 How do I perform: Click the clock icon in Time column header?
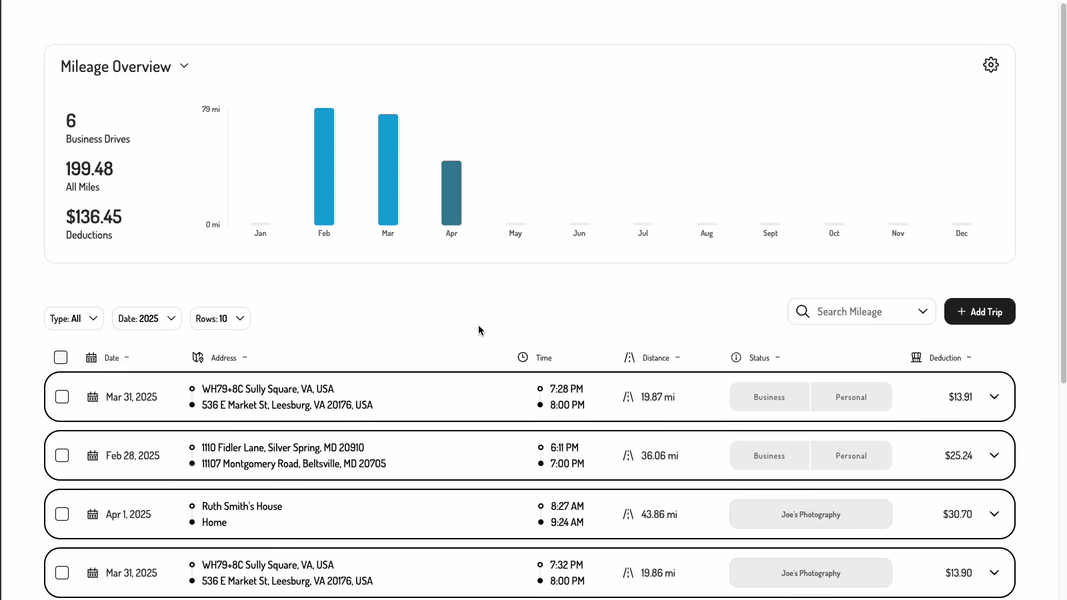click(521, 357)
